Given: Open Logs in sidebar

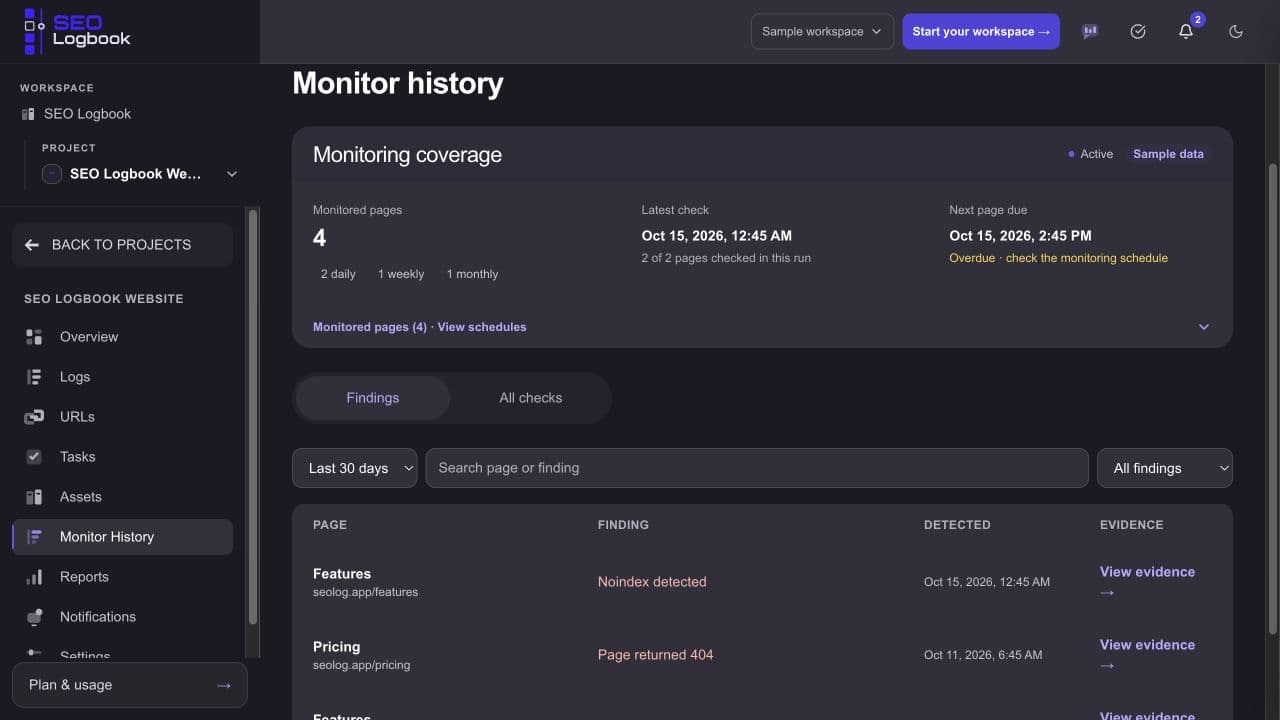Looking at the screenshot, I should click(x=122, y=377).
